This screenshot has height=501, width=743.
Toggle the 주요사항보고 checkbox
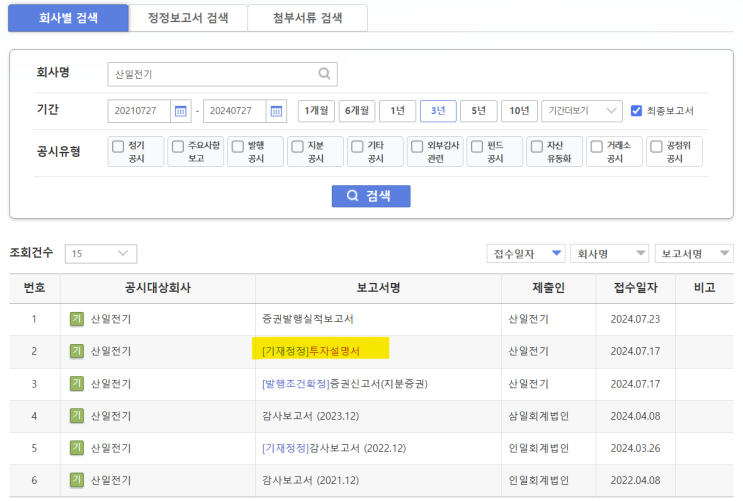coord(178,146)
